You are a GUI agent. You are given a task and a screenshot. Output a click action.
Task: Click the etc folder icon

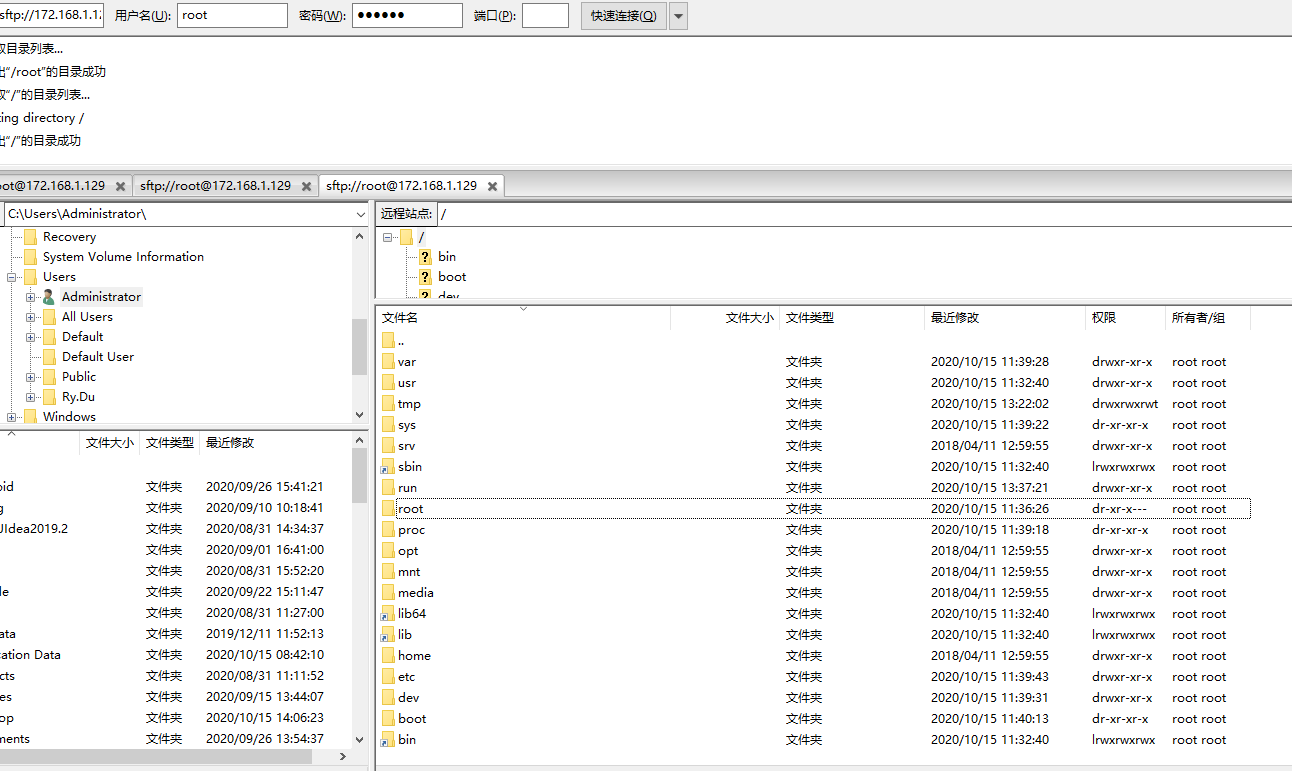point(389,677)
